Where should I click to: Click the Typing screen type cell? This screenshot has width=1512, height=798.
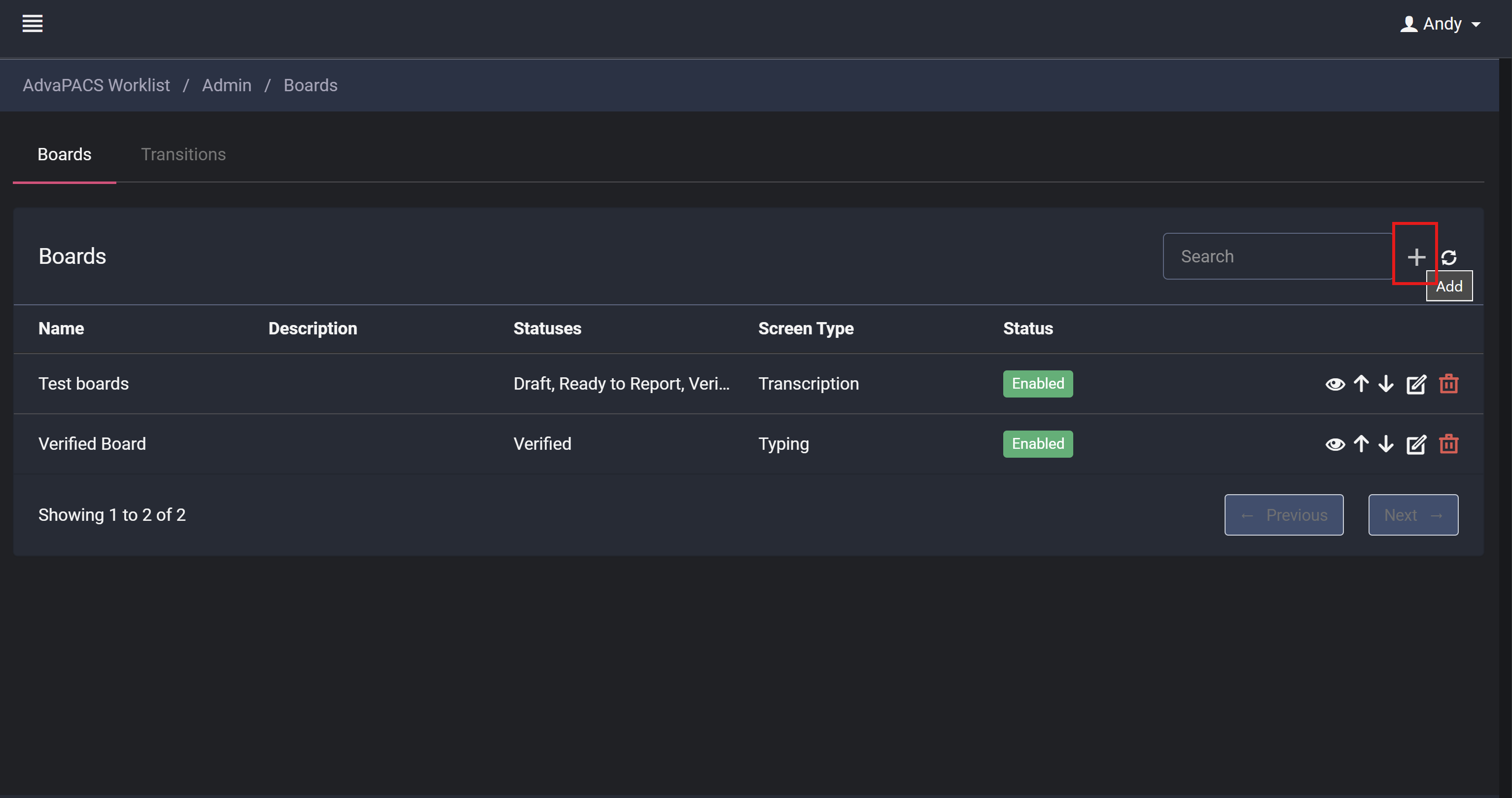[x=783, y=444]
